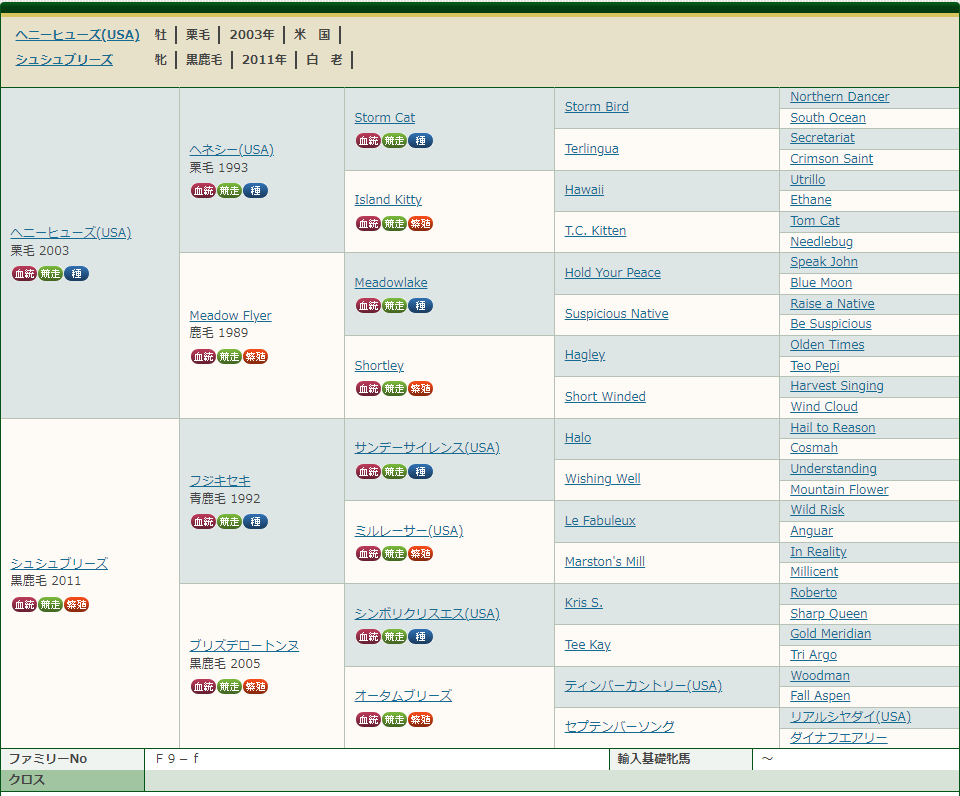Open the 血統 badge for ヘネシー(USA)

pyautogui.click(x=203, y=190)
